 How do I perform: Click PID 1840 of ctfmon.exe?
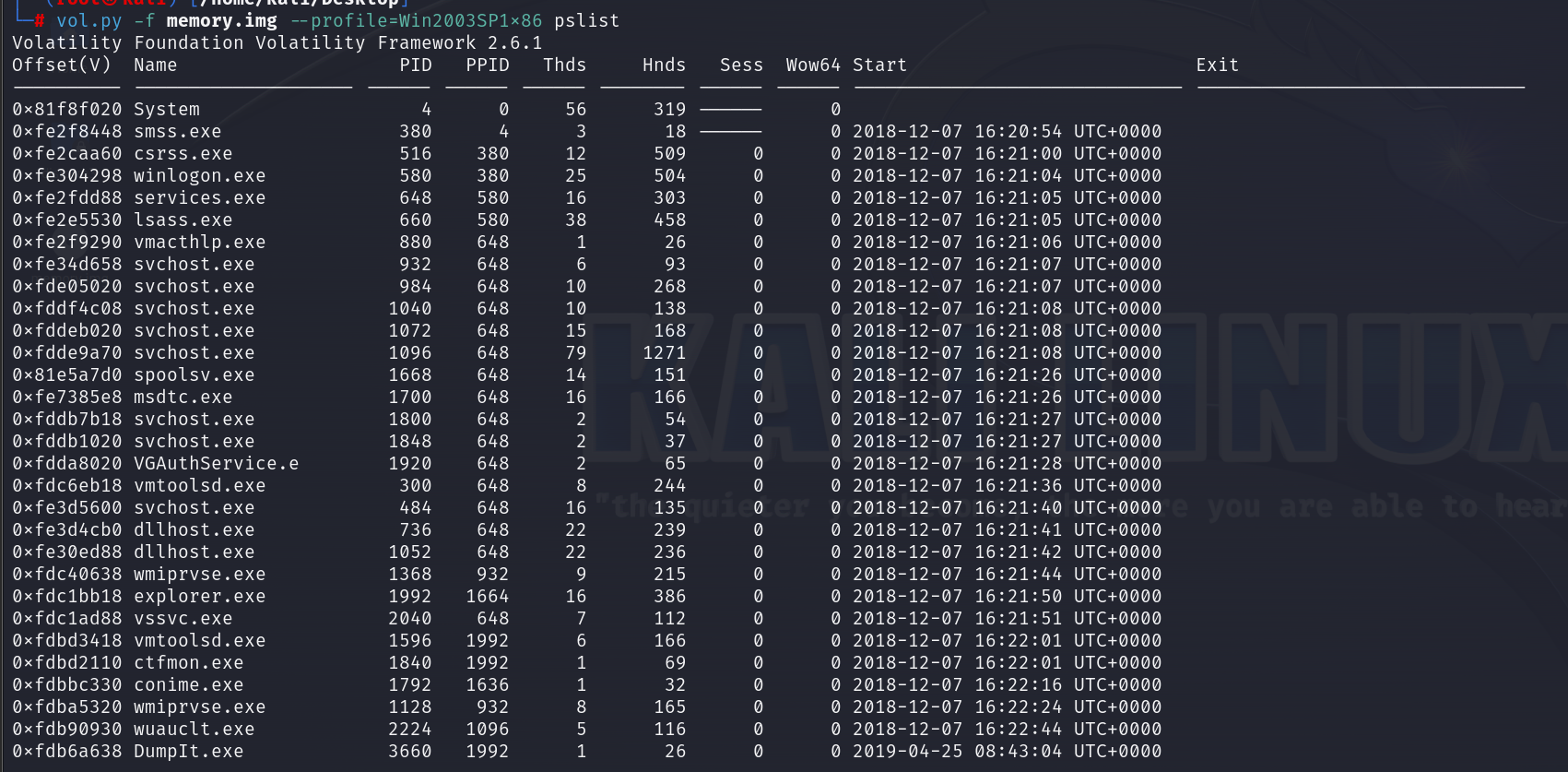point(410,662)
